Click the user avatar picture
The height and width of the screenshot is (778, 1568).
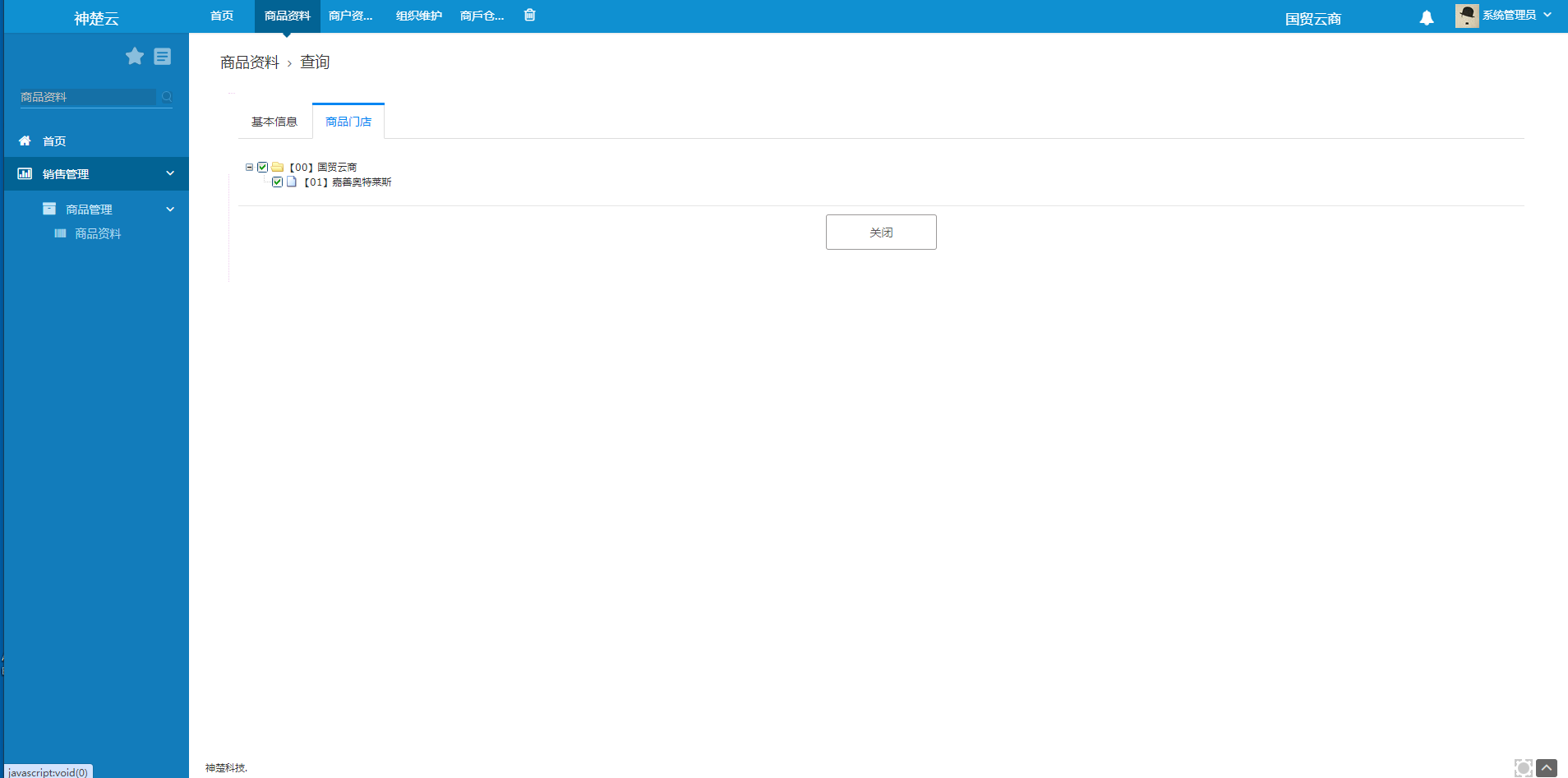point(1467,16)
